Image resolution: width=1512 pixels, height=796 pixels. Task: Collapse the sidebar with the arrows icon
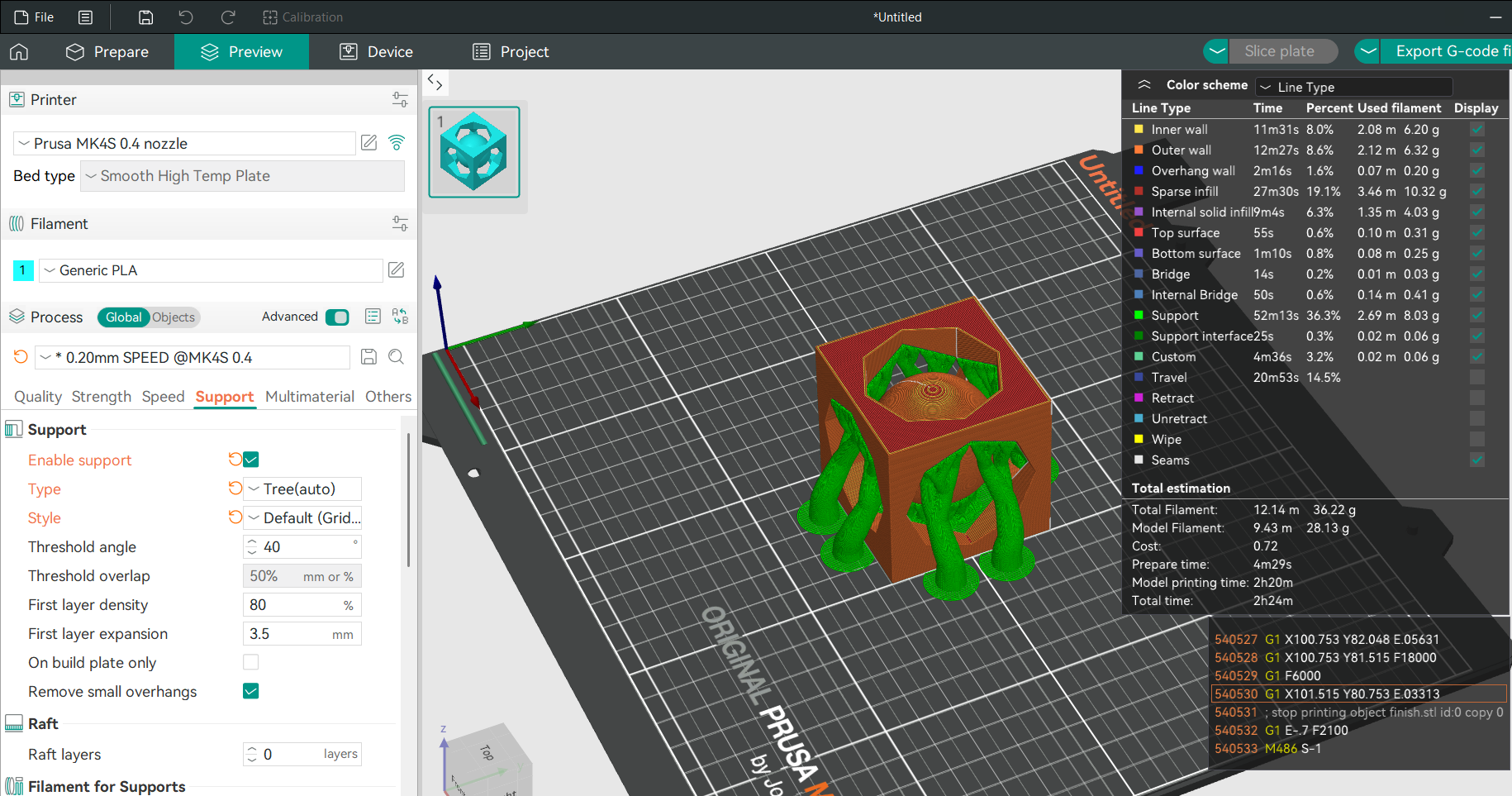click(x=435, y=82)
